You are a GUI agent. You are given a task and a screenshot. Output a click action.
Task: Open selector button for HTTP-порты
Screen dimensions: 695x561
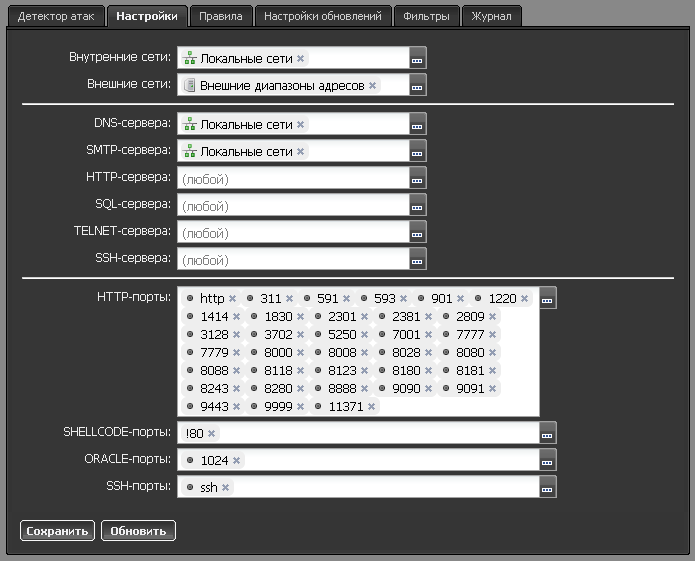coord(547,299)
